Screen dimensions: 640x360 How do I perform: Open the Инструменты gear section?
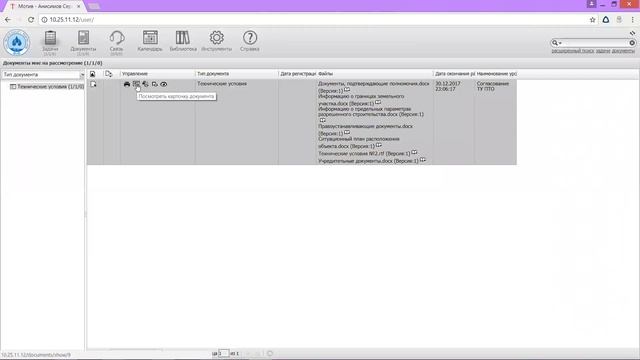click(216, 41)
